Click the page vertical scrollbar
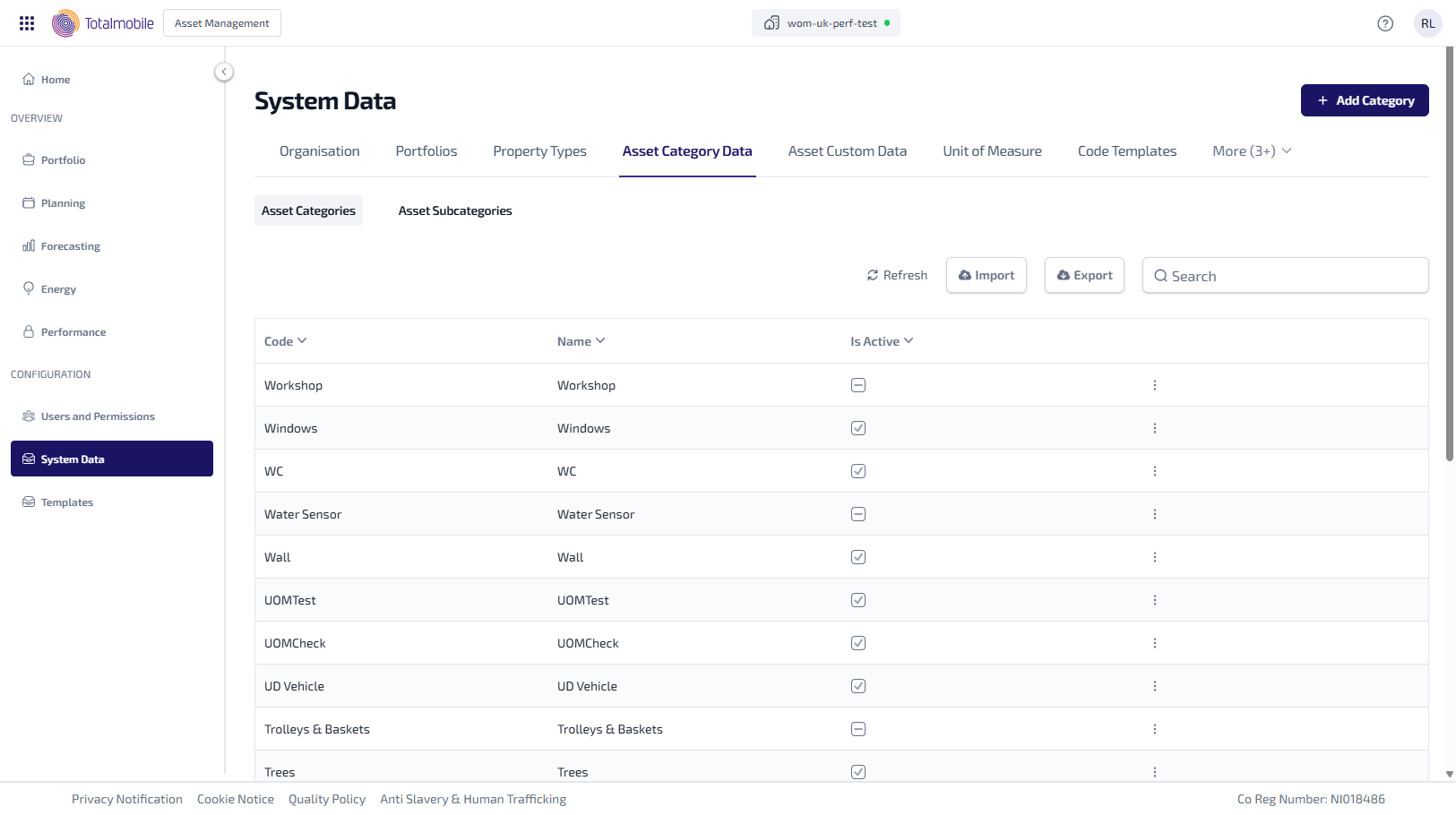This screenshot has width=1456, height=815. point(1449,269)
